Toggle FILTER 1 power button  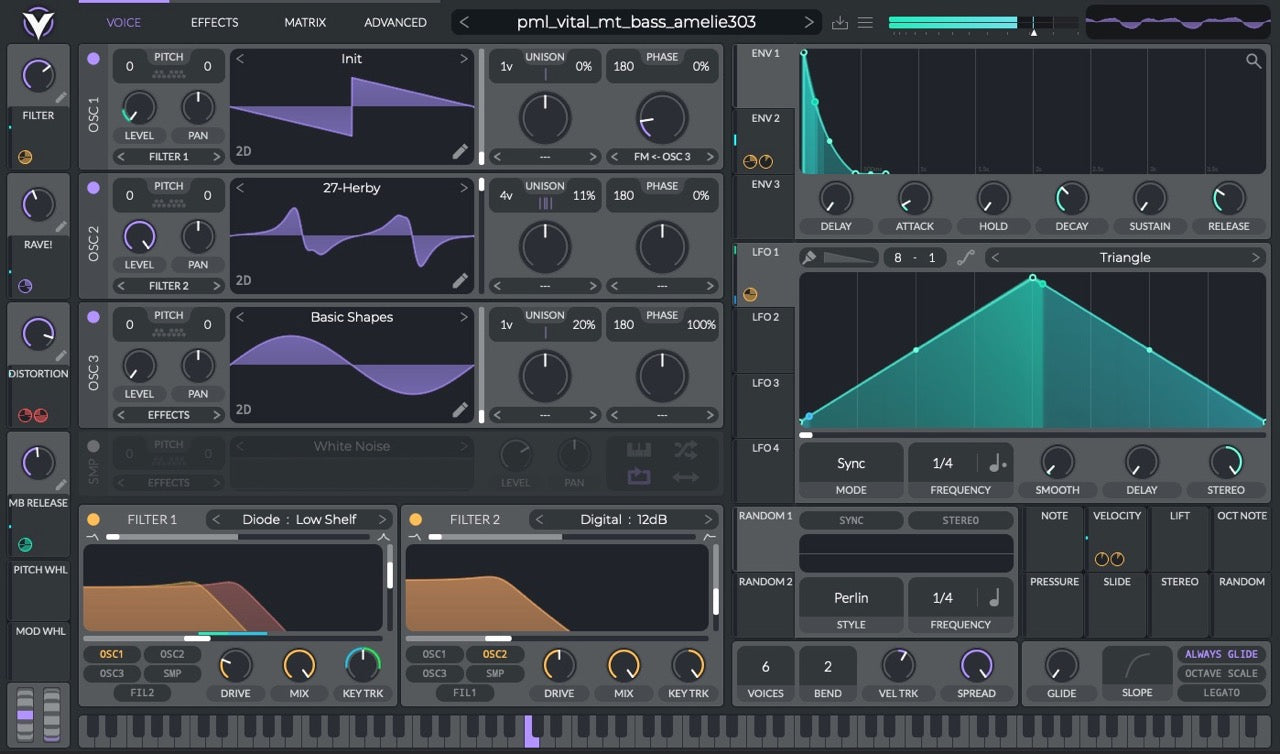pyautogui.click(x=93, y=519)
